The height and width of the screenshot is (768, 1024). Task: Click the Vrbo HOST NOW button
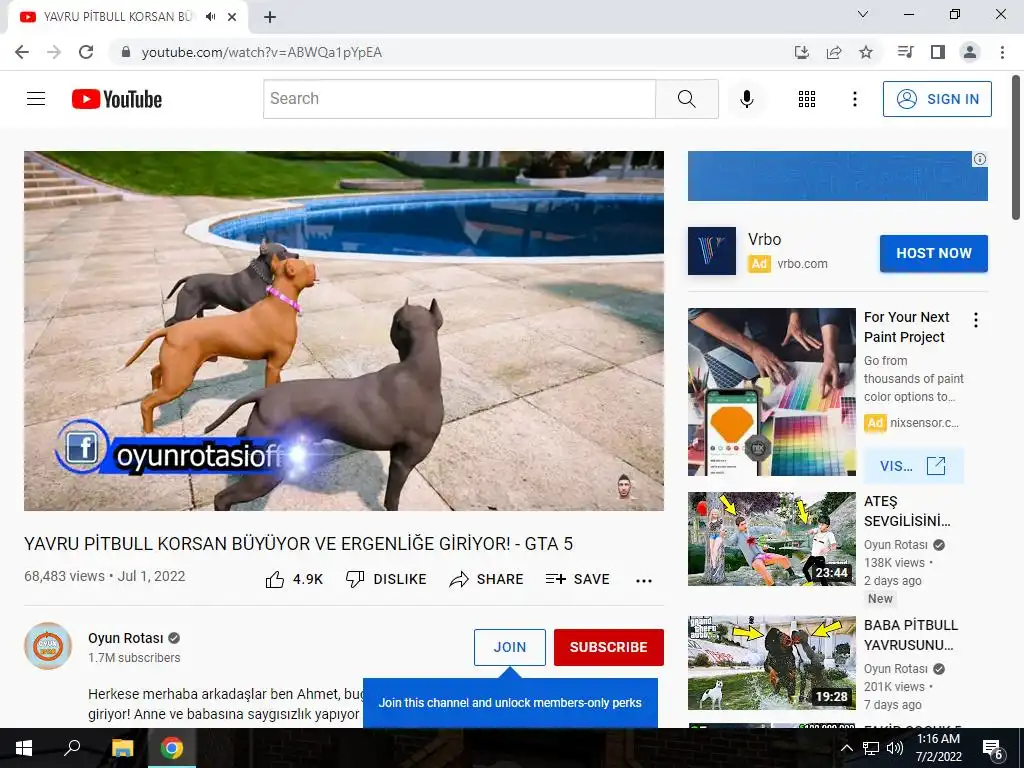(x=934, y=253)
